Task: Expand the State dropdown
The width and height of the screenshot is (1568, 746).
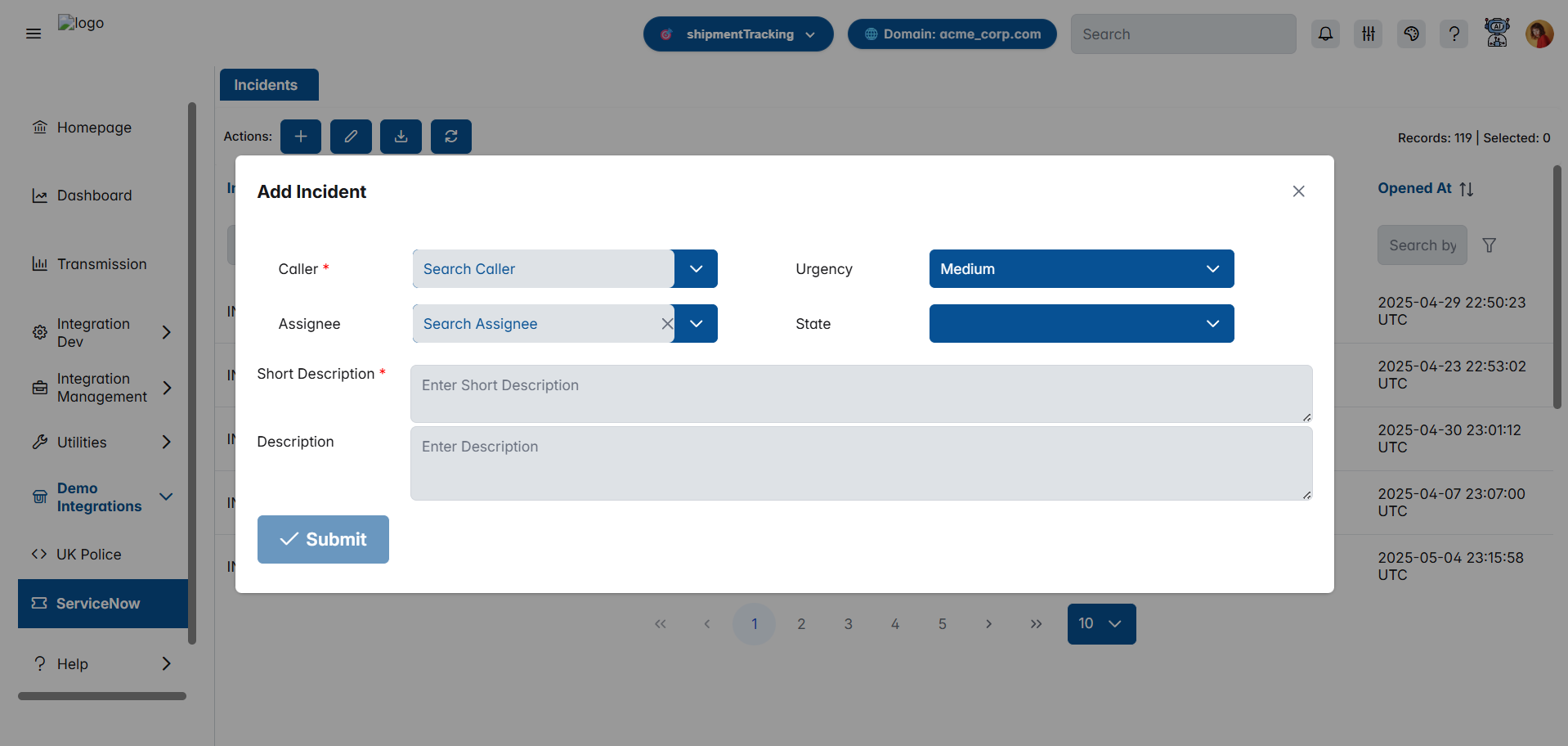Action: tap(1081, 323)
